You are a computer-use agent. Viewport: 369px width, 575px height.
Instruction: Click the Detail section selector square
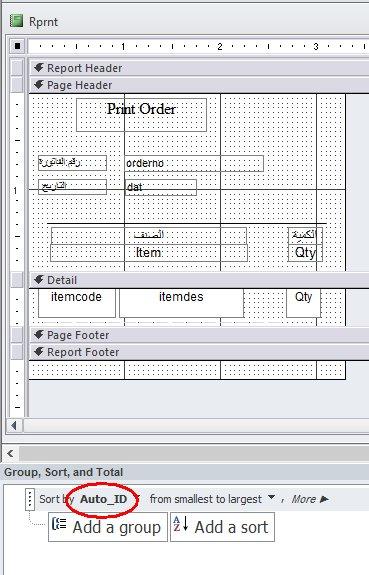pos(17,280)
